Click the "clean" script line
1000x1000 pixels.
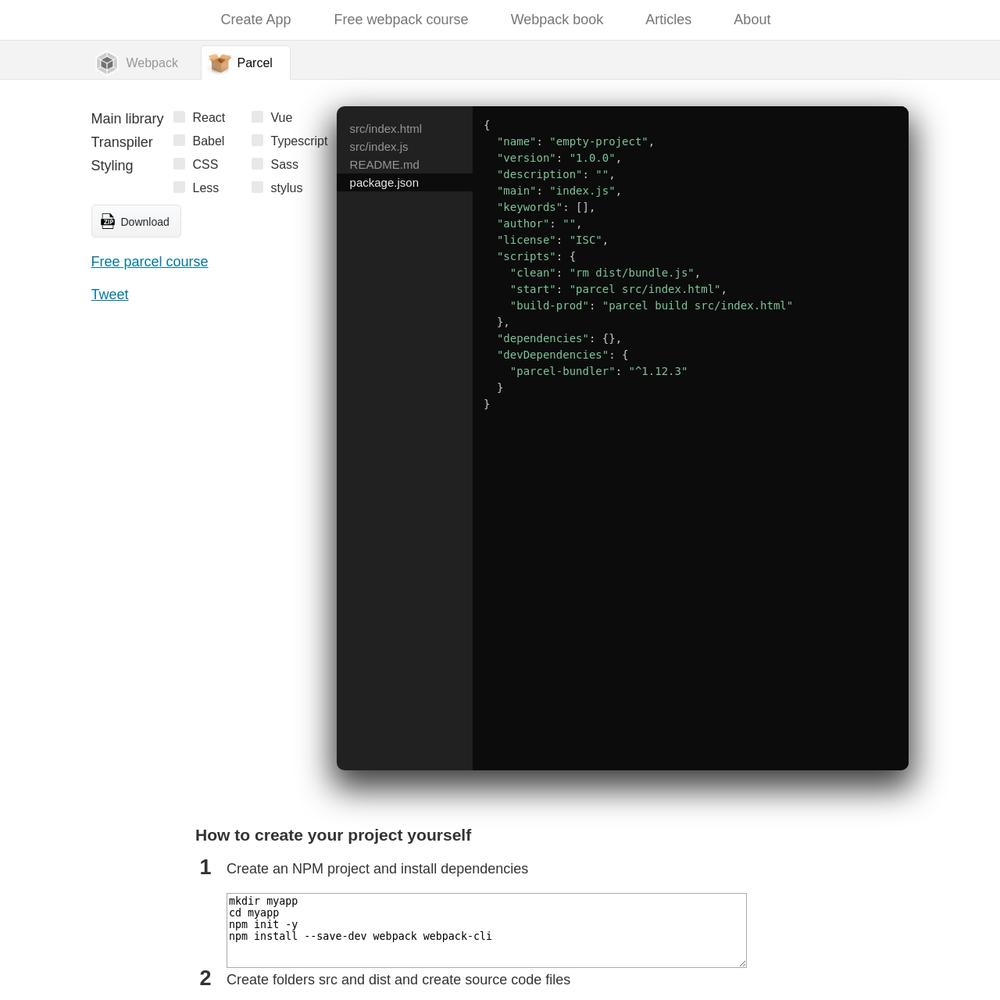605,273
